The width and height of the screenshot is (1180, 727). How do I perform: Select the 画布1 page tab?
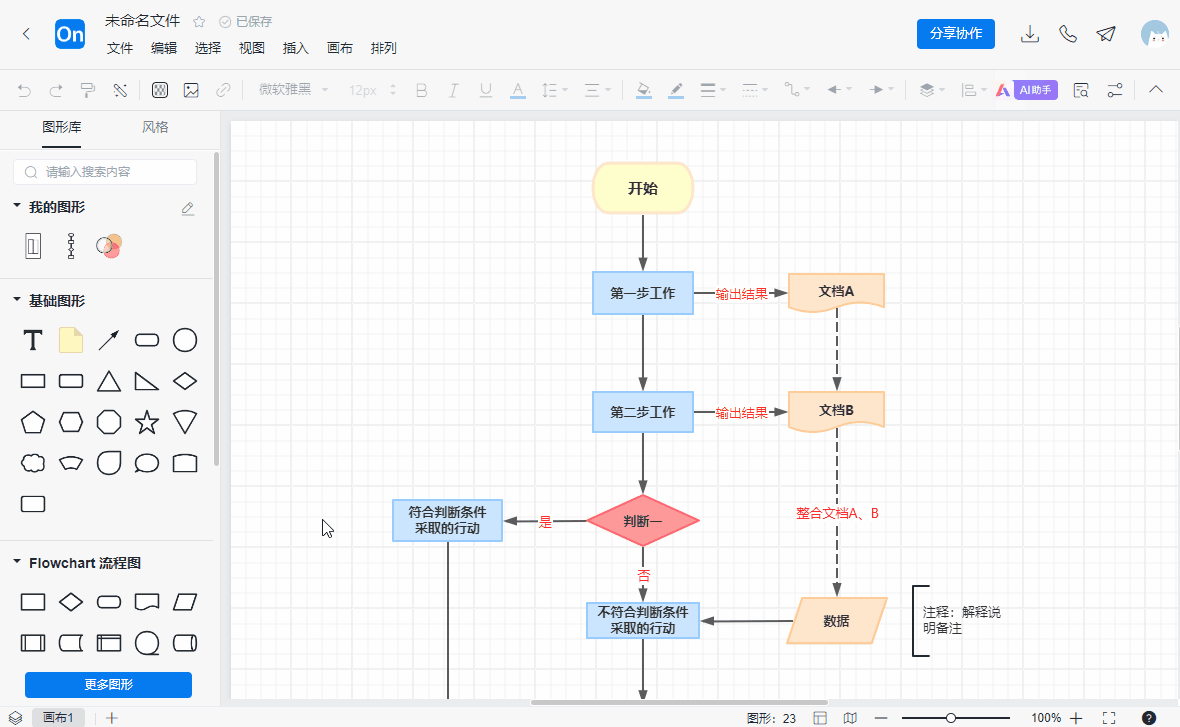(58, 718)
